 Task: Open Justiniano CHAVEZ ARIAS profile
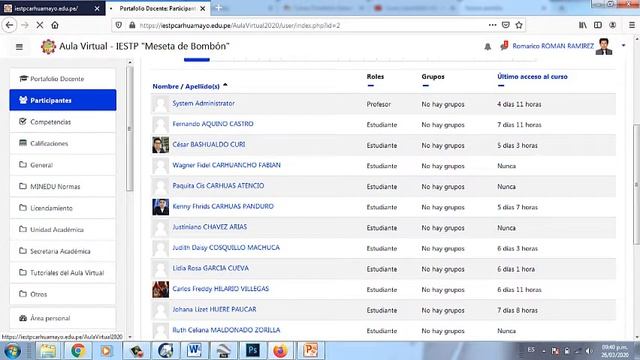click(209, 227)
